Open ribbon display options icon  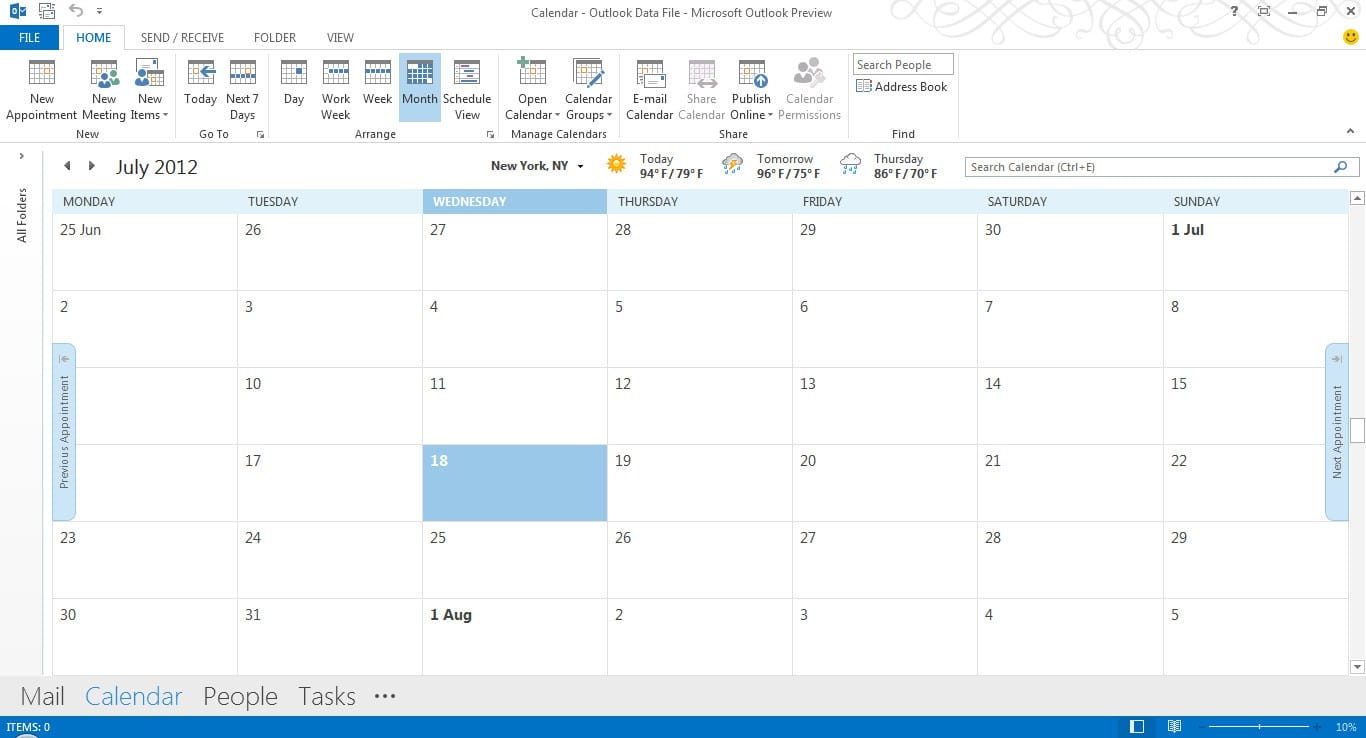point(1264,12)
